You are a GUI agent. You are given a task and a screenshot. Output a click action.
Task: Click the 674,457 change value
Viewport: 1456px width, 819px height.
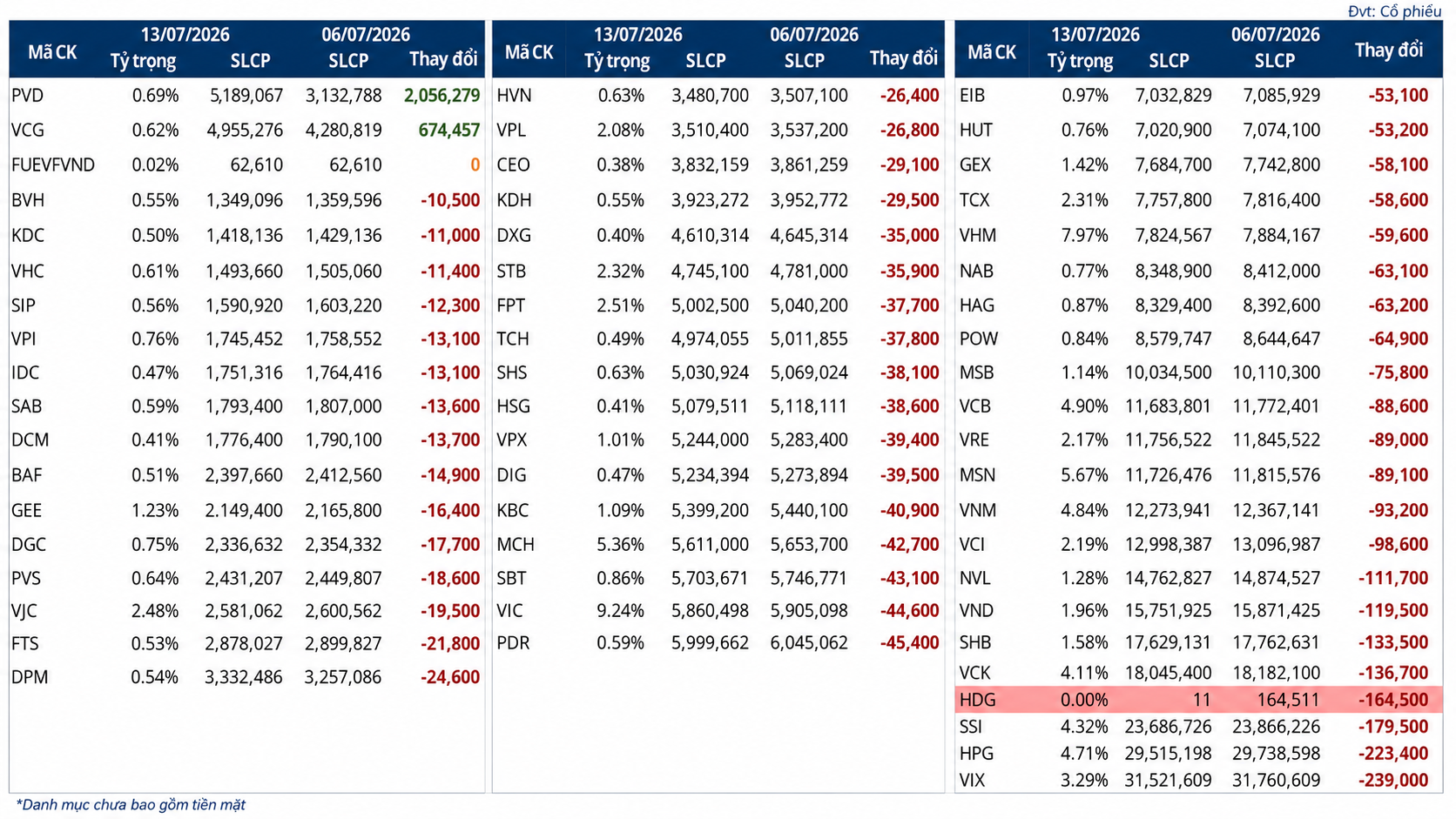[x=448, y=131]
